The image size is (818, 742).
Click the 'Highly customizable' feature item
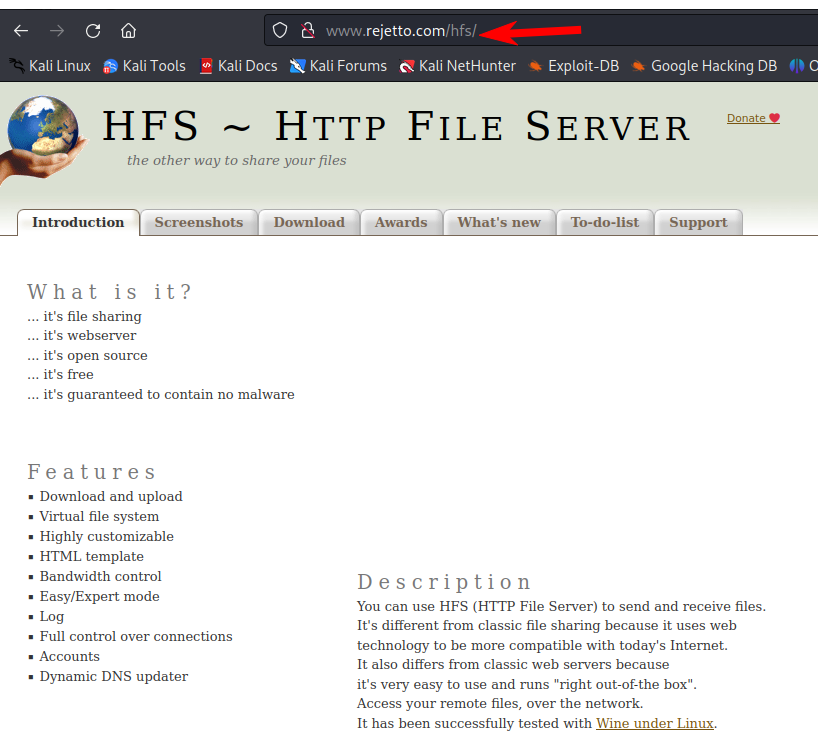(106, 536)
